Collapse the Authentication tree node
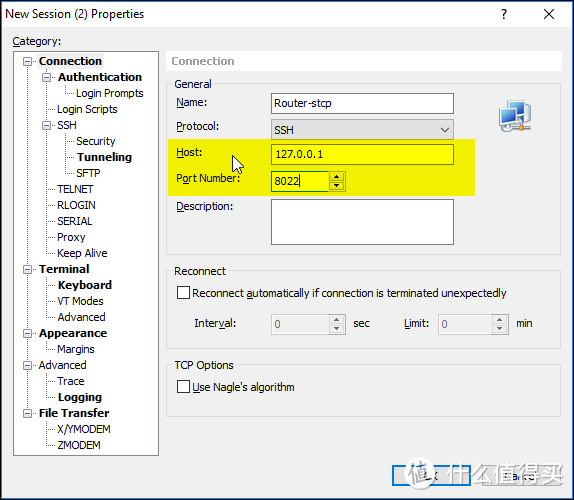The height and width of the screenshot is (500, 574). 46,77
